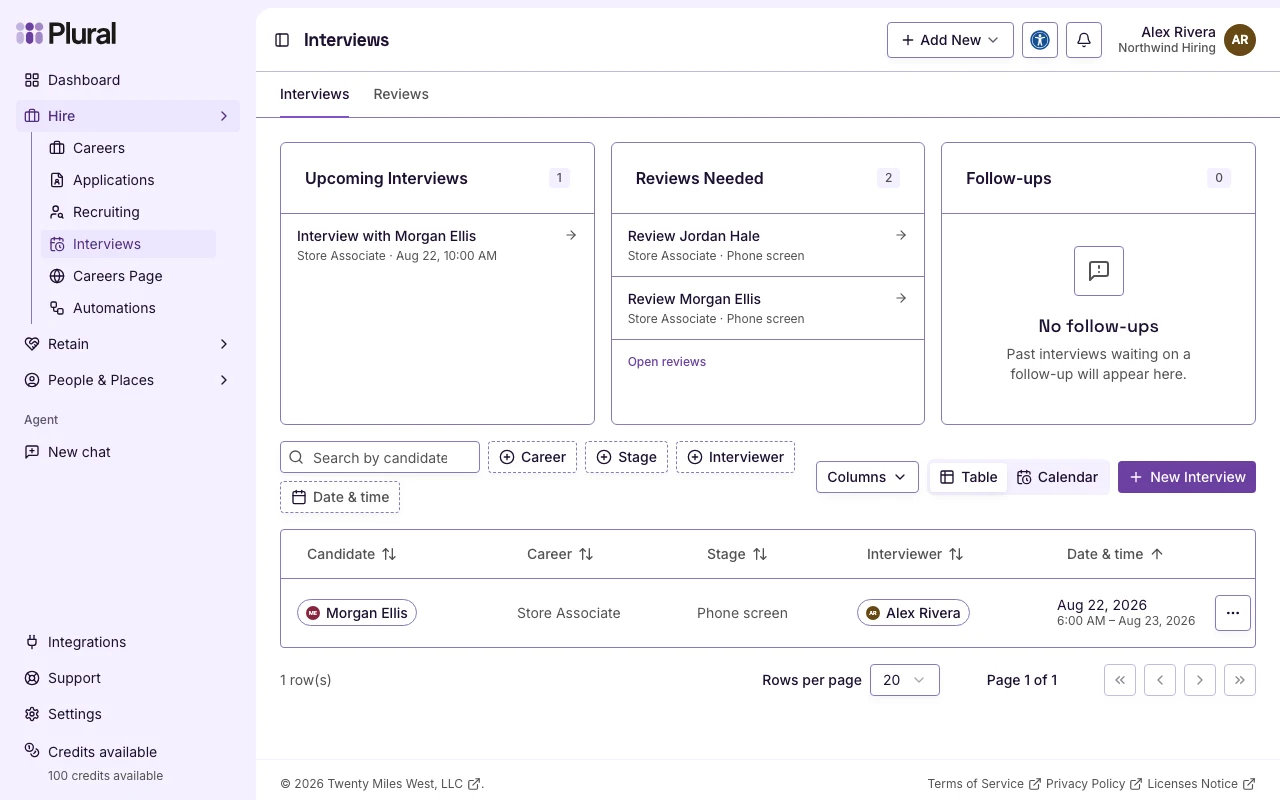Go to first page of results

click(1120, 680)
